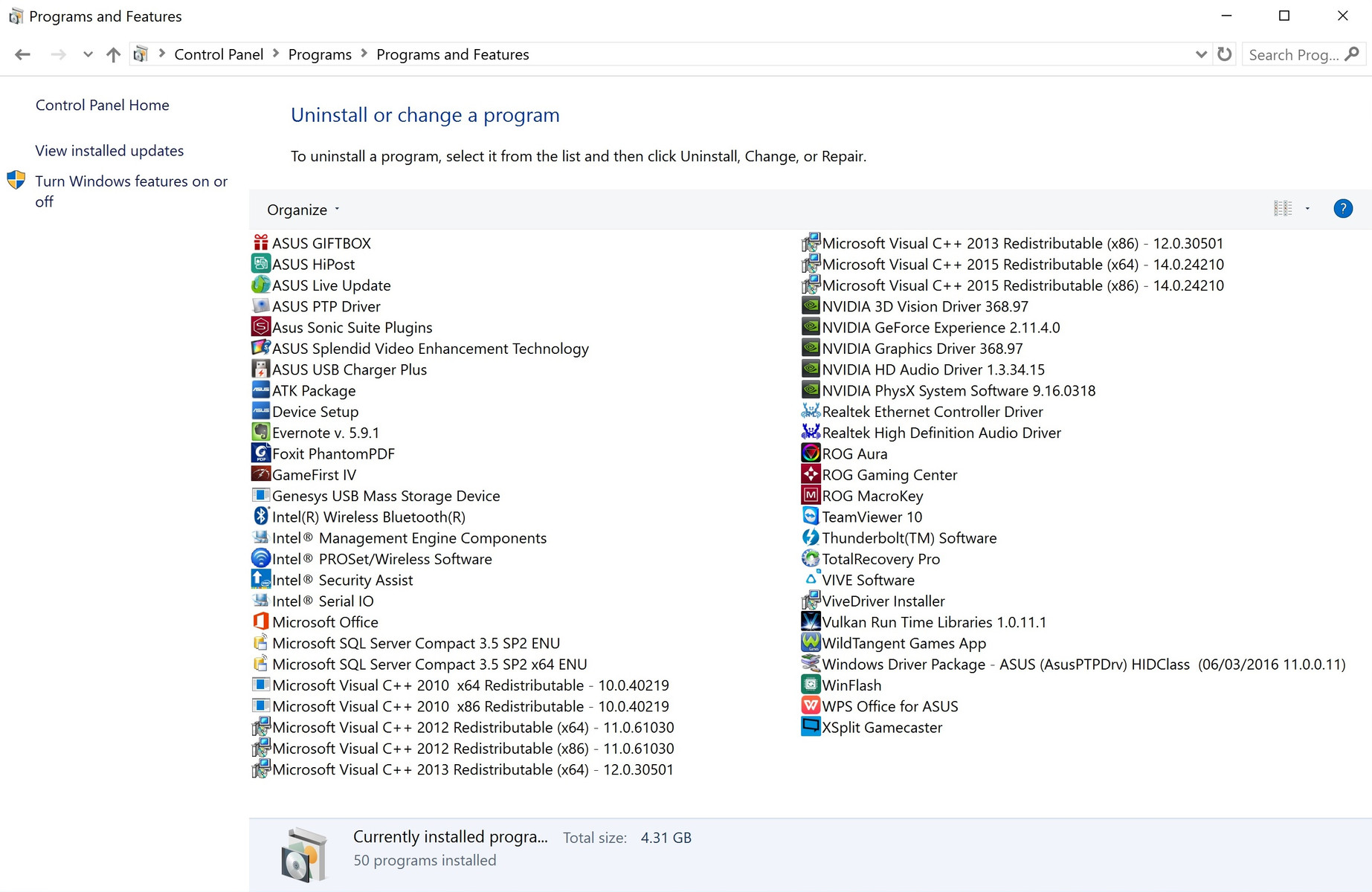Click the NVIDIA PhysX System Software icon
This screenshot has width=1372, height=892.
[811, 390]
